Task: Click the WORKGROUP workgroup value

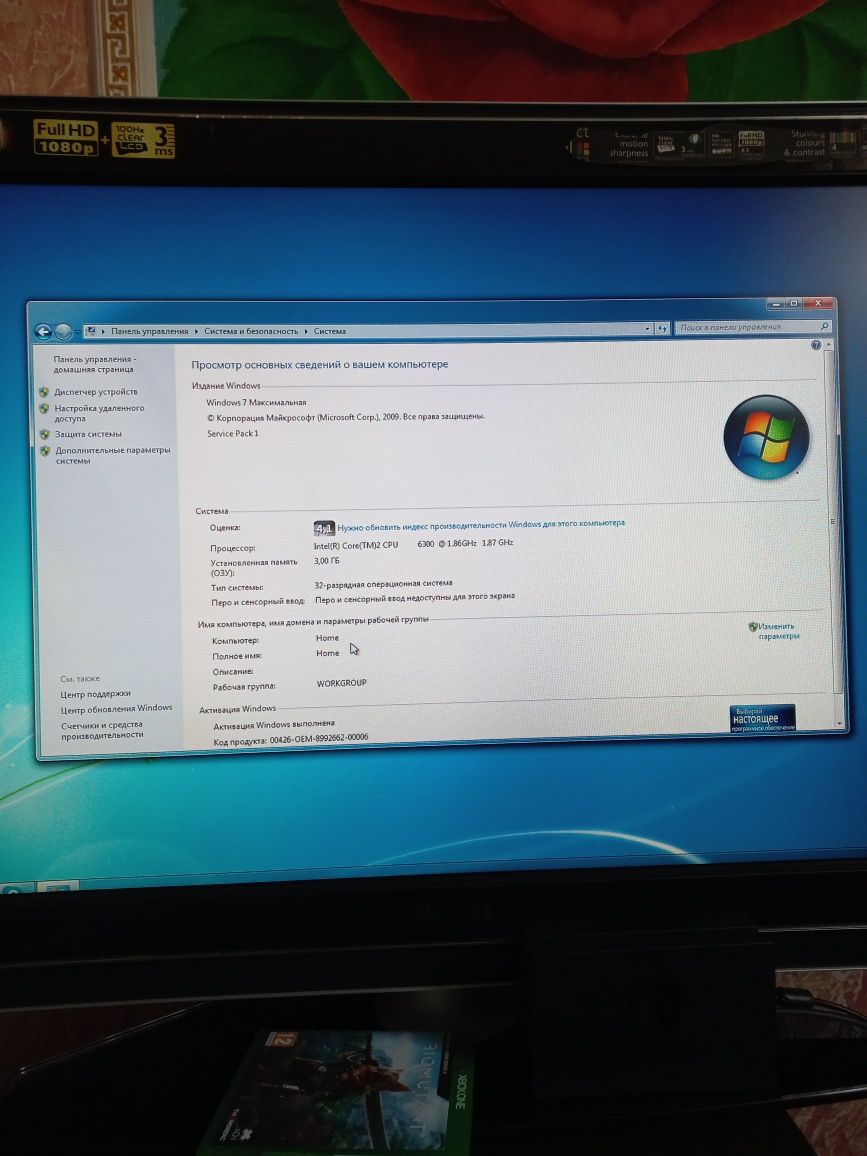Action: (341, 683)
